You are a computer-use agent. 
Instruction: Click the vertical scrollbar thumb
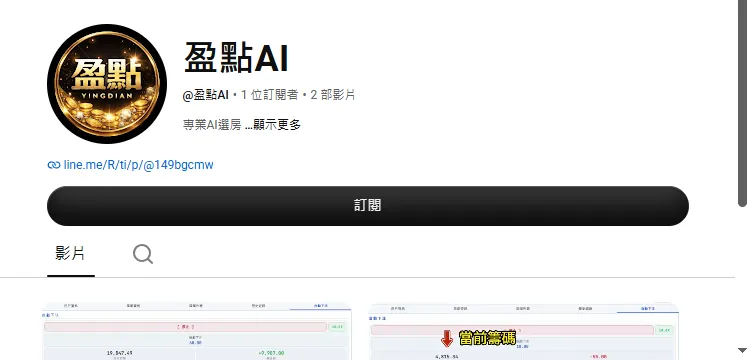click(742, 103)
